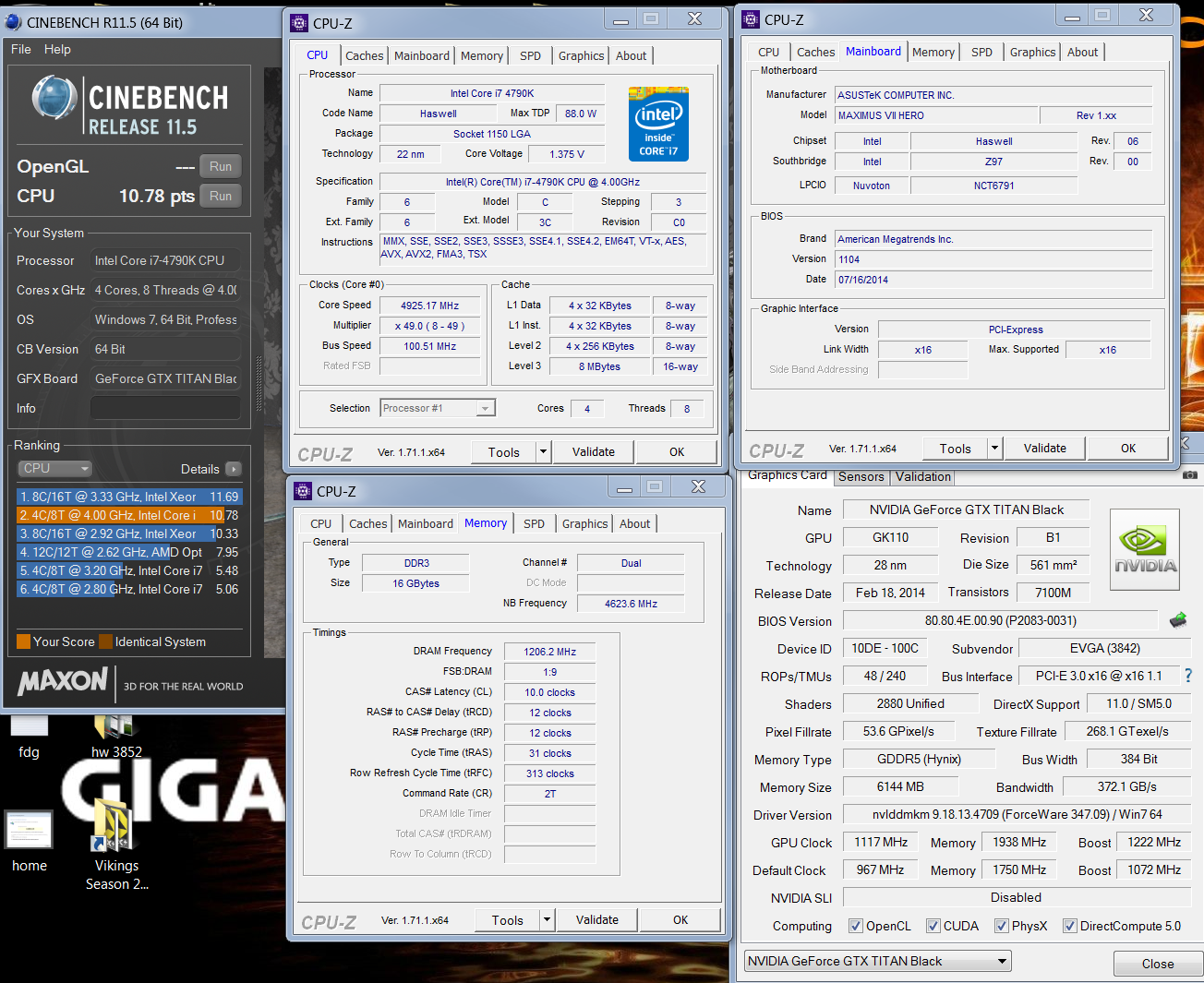Open the Processor #1 selection dropdown
Viewport: 1204px width, 983px height.
[x=438, y=408]
